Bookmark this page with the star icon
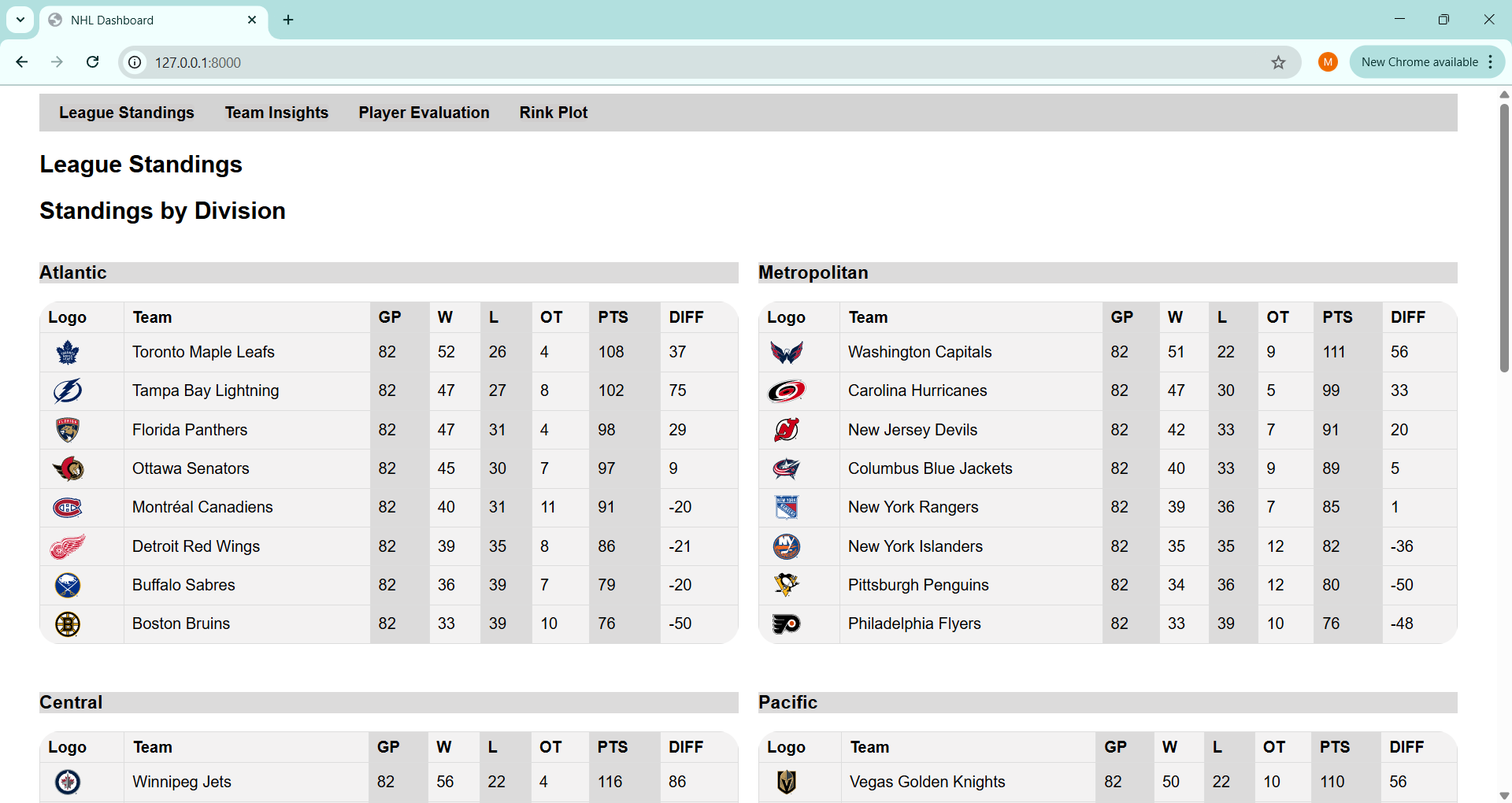Screen dimensions: 1512x803 [x=1278, y=62]
